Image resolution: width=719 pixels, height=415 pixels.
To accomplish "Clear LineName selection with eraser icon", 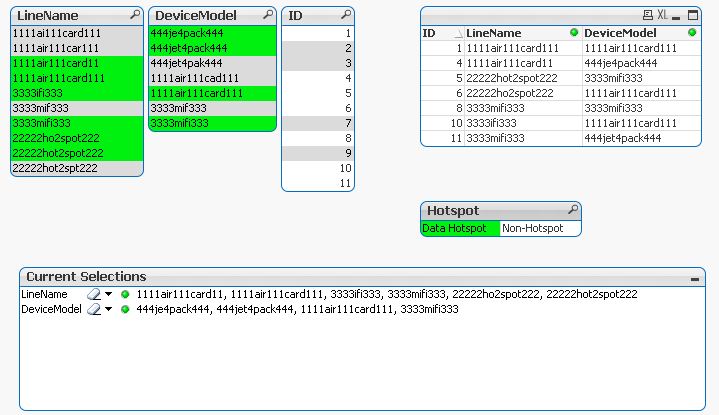I will (94, 294).
